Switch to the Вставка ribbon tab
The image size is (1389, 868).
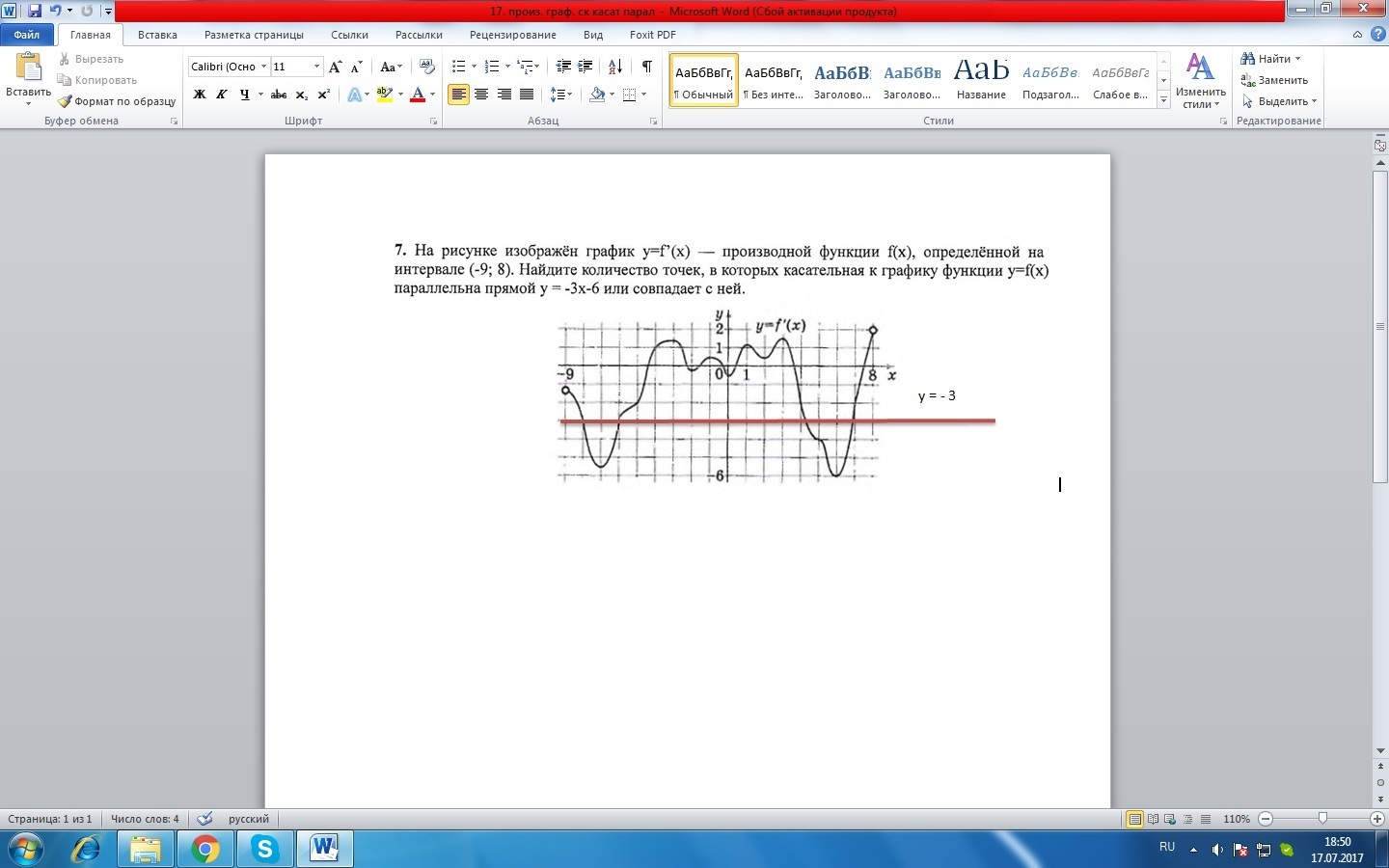(x=157, y=35)
